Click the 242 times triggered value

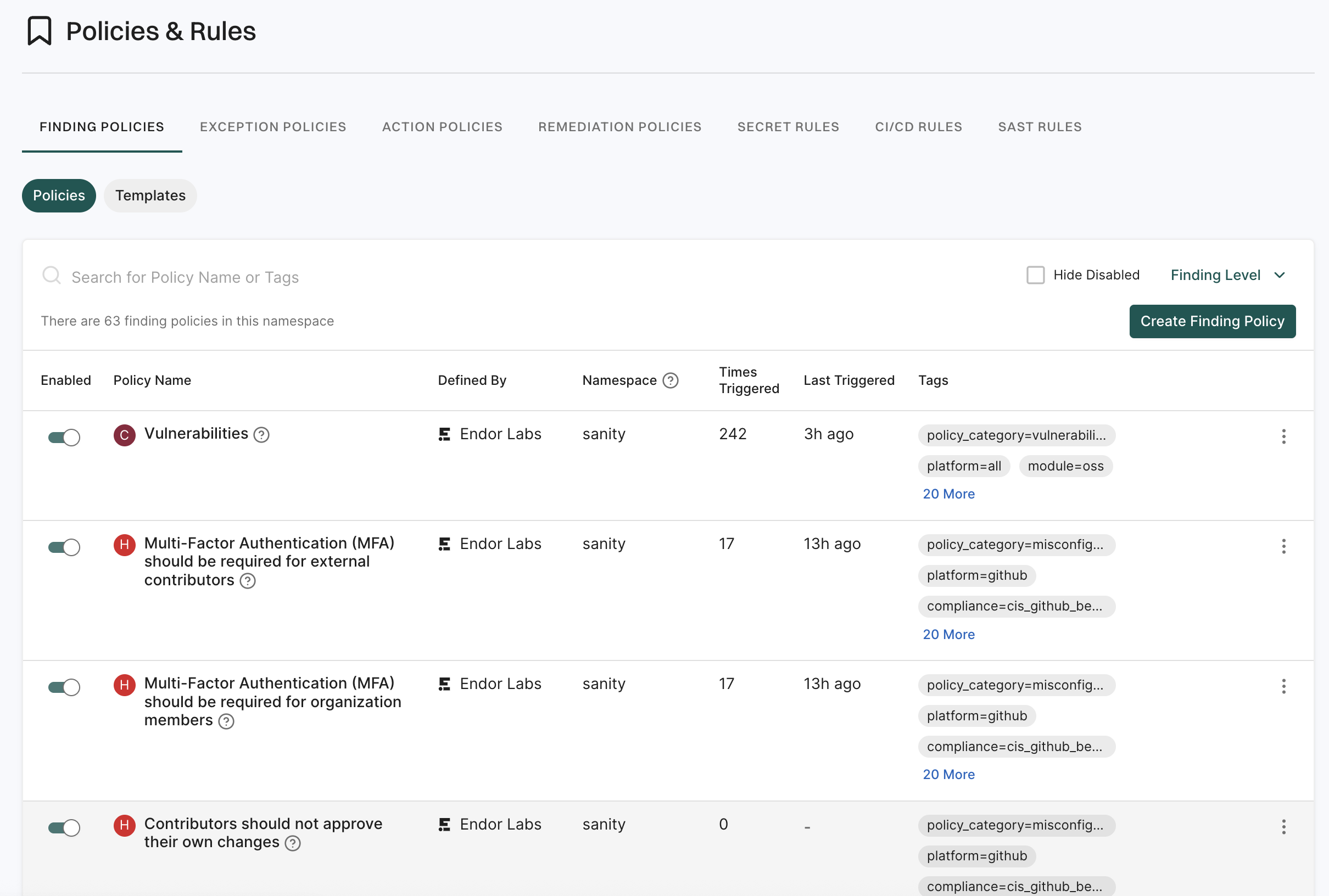pyautogui.click(x=733, y=434)
